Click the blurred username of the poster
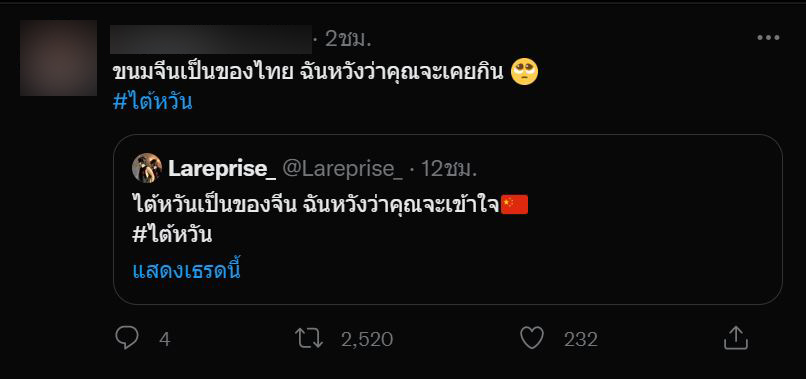 (x=211, y=39)
